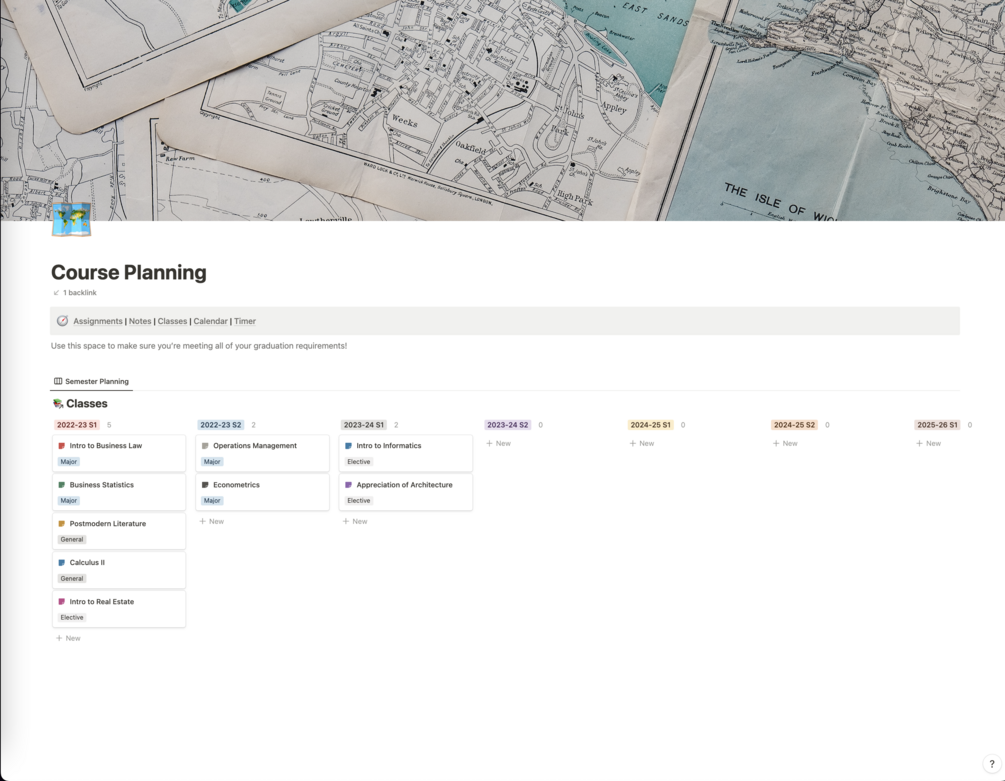
Task: Switch to the Semester Planning tab
Action: click(91, 381)
